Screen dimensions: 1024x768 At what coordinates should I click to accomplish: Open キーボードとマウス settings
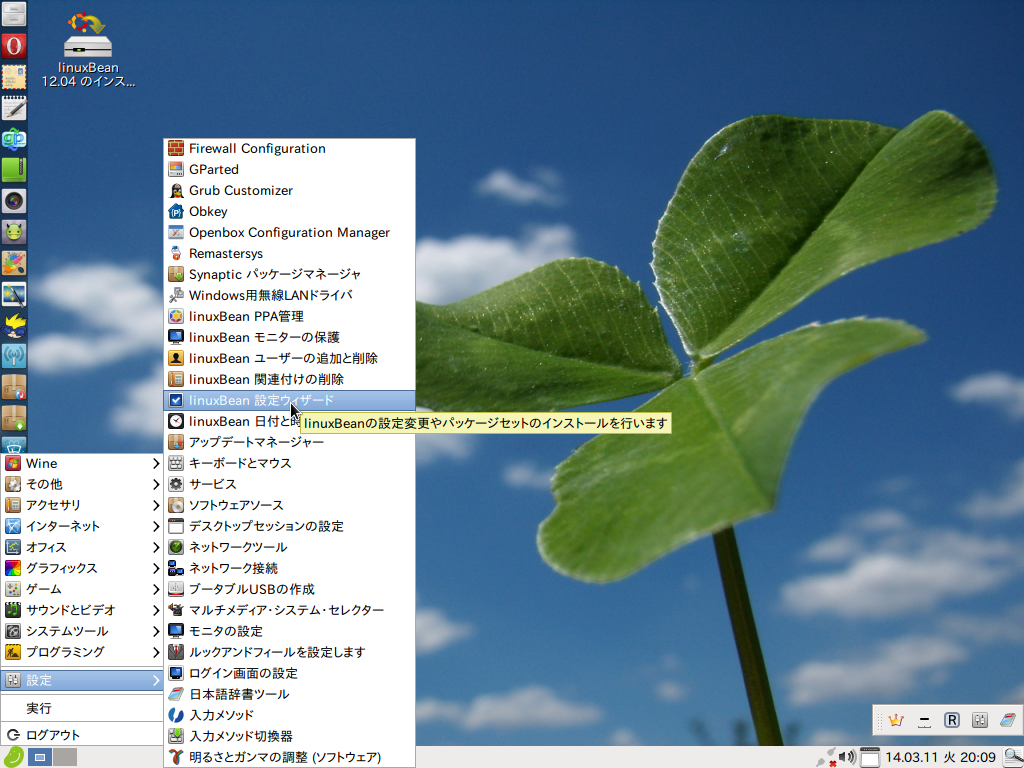[x=289, y=463]
